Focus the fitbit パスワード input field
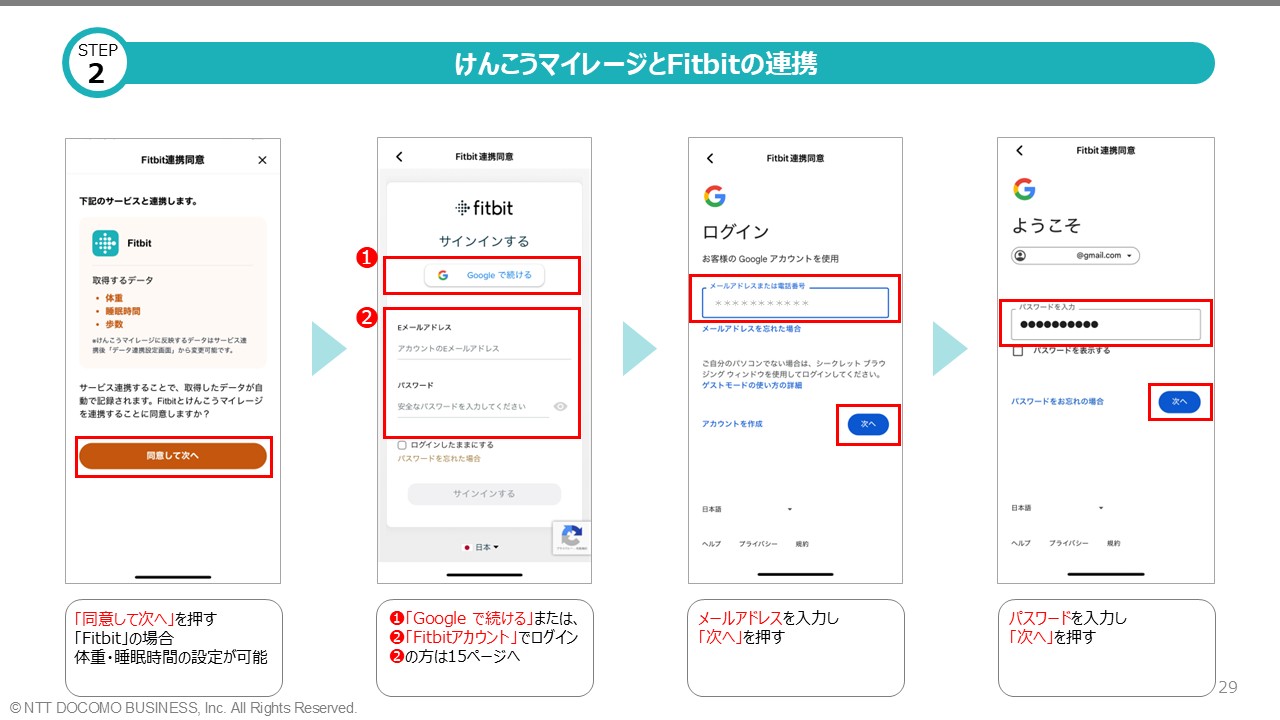 [472, 406]
